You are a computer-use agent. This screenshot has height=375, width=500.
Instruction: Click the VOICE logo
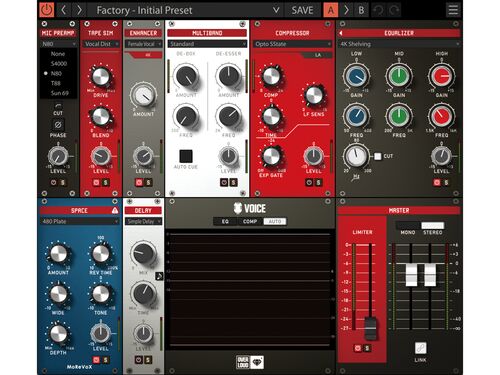(250, 209)
